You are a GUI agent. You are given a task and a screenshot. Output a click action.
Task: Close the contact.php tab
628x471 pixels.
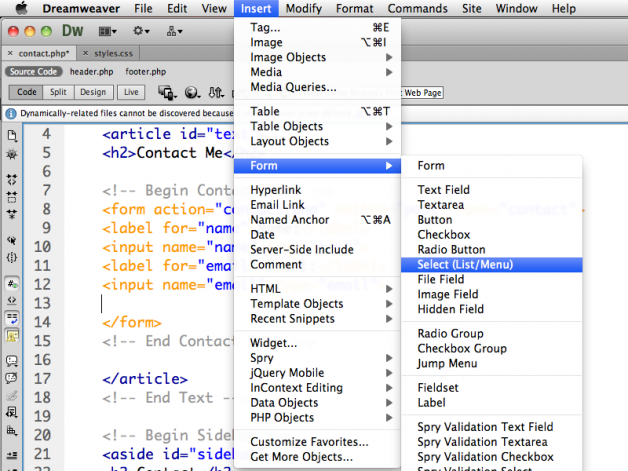10,53
